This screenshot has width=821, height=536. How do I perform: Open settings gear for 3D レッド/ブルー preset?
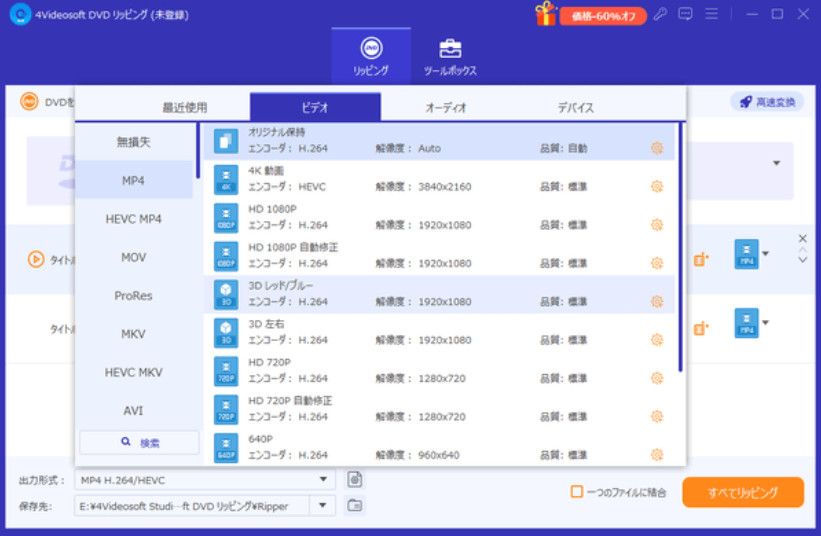(657, 302)
